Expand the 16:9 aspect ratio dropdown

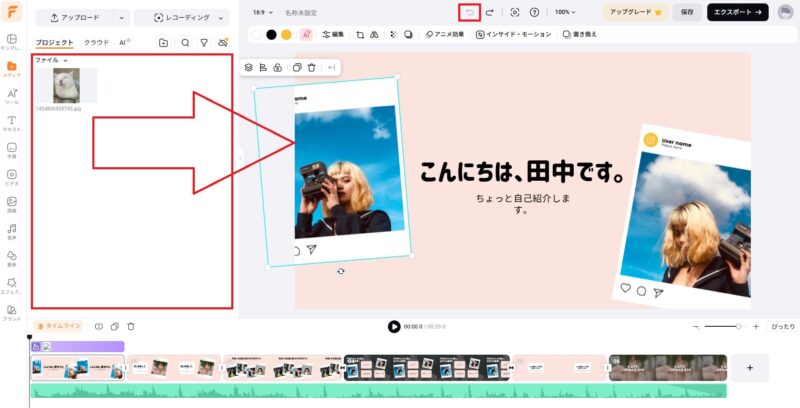(x=262, y=12)
